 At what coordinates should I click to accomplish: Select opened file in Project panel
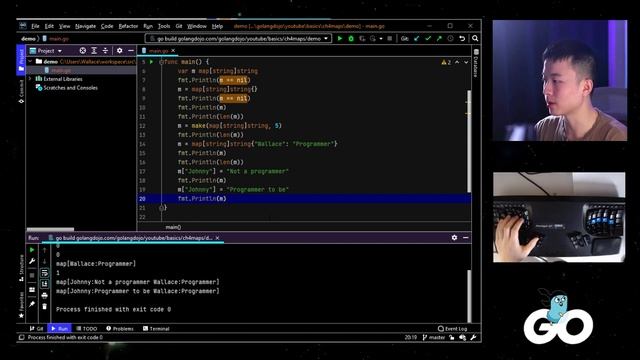(83, 51)
